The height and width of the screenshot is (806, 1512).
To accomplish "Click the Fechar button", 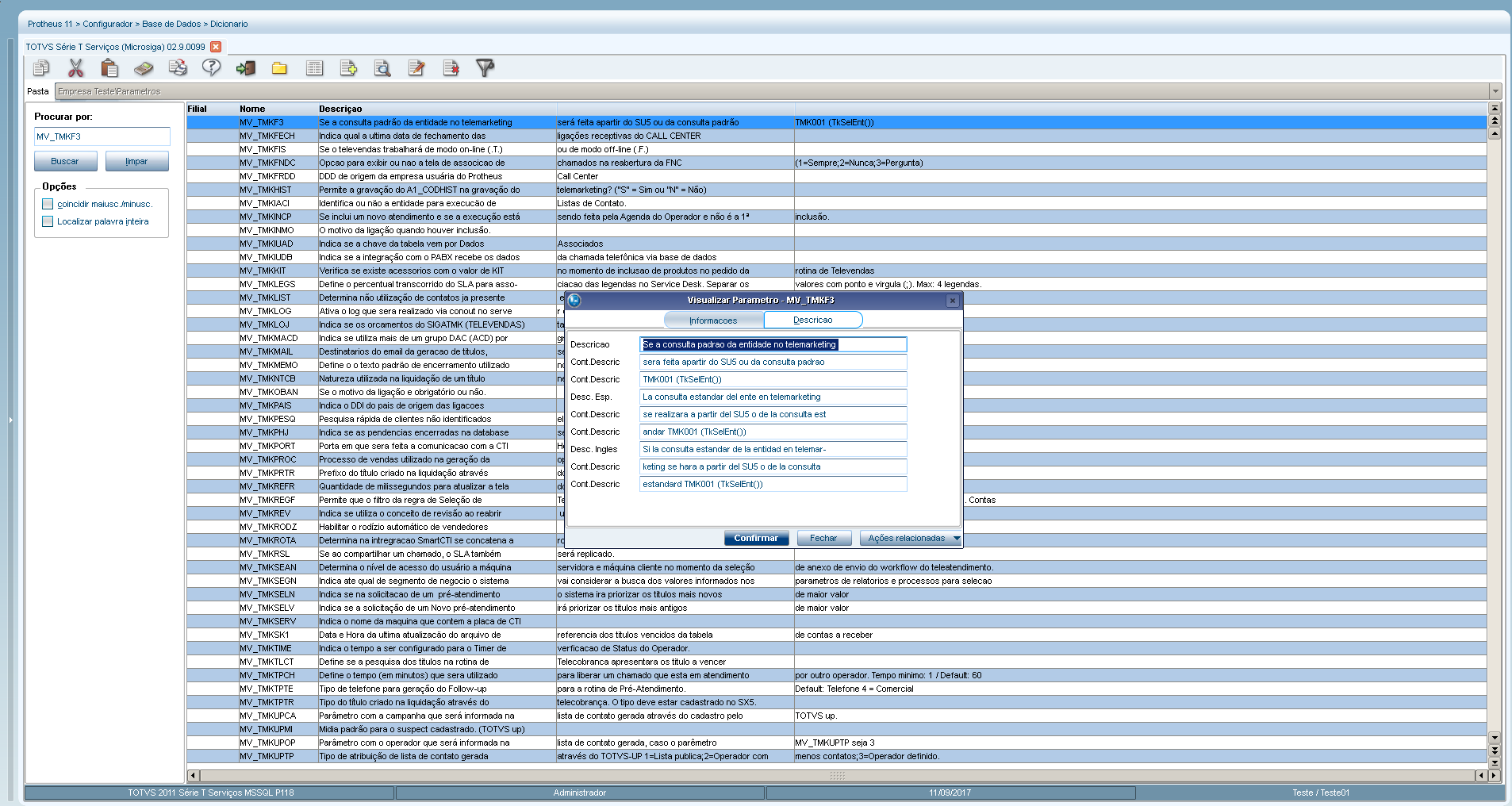I will [x=823, y=538].
